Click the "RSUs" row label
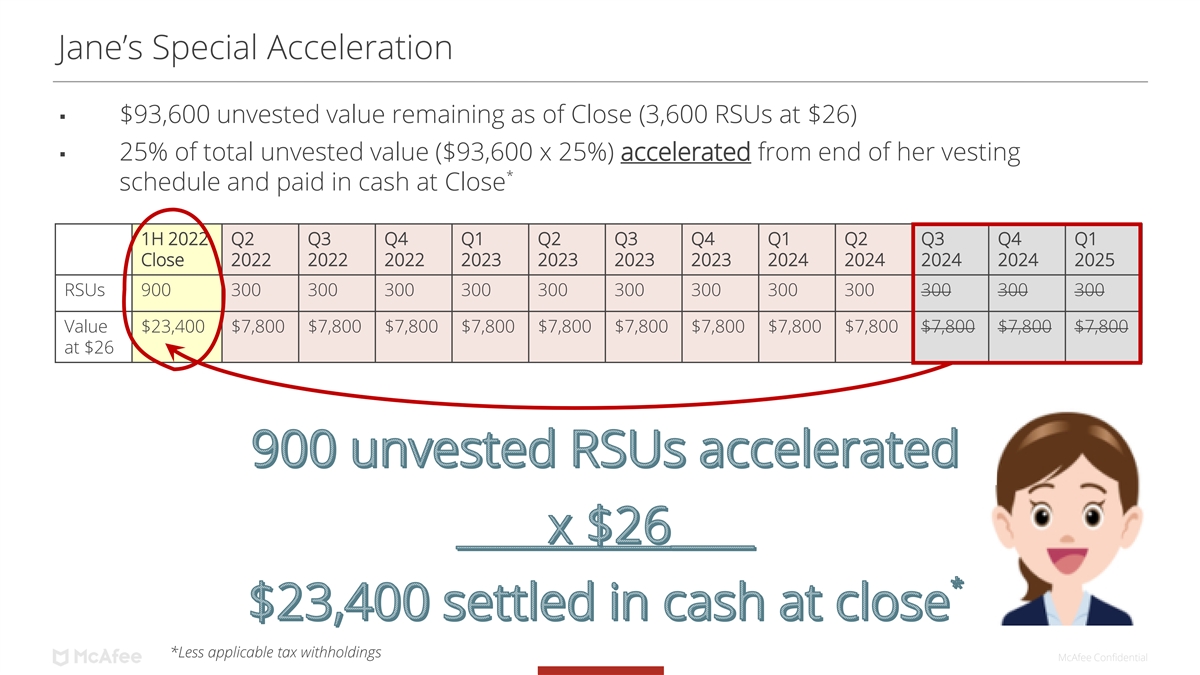 pos(83,290)
